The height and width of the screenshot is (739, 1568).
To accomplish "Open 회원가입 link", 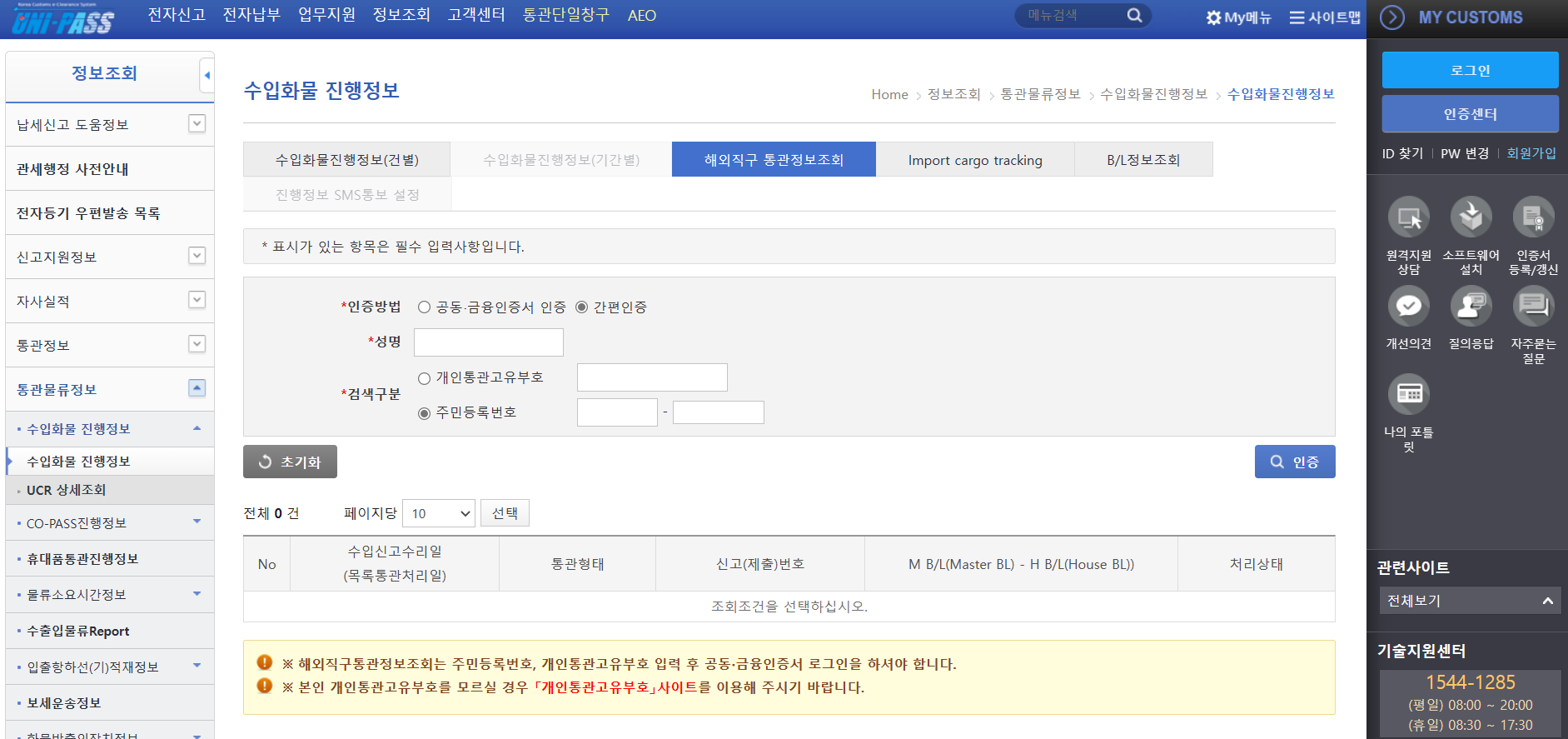I will 1531,153.
